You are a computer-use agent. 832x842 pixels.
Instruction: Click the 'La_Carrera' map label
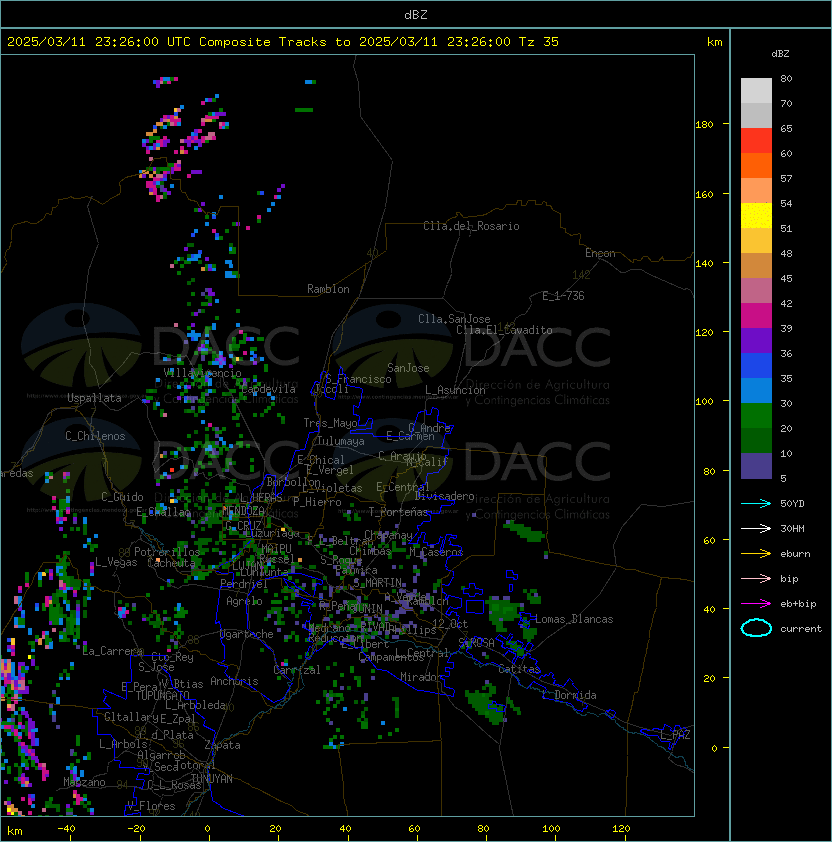113,651
